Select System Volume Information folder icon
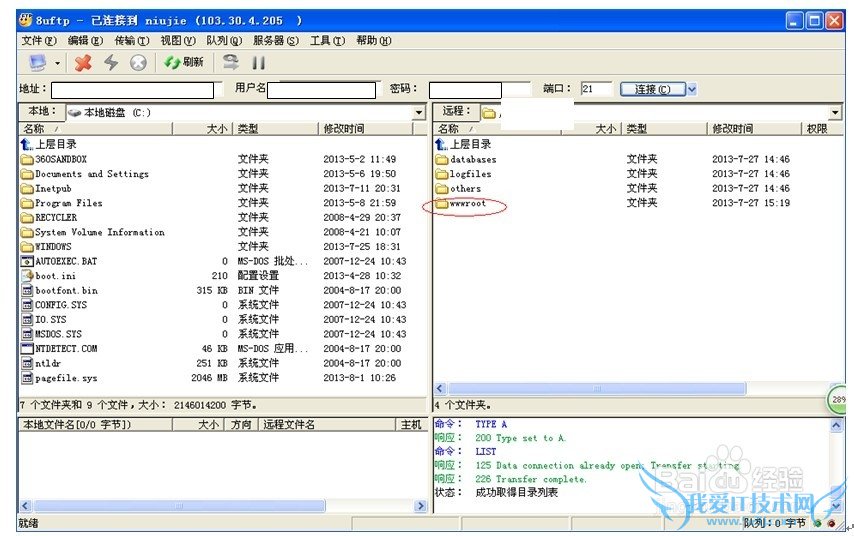Screen dimensions: 854x536 click(x=27, y=233)
